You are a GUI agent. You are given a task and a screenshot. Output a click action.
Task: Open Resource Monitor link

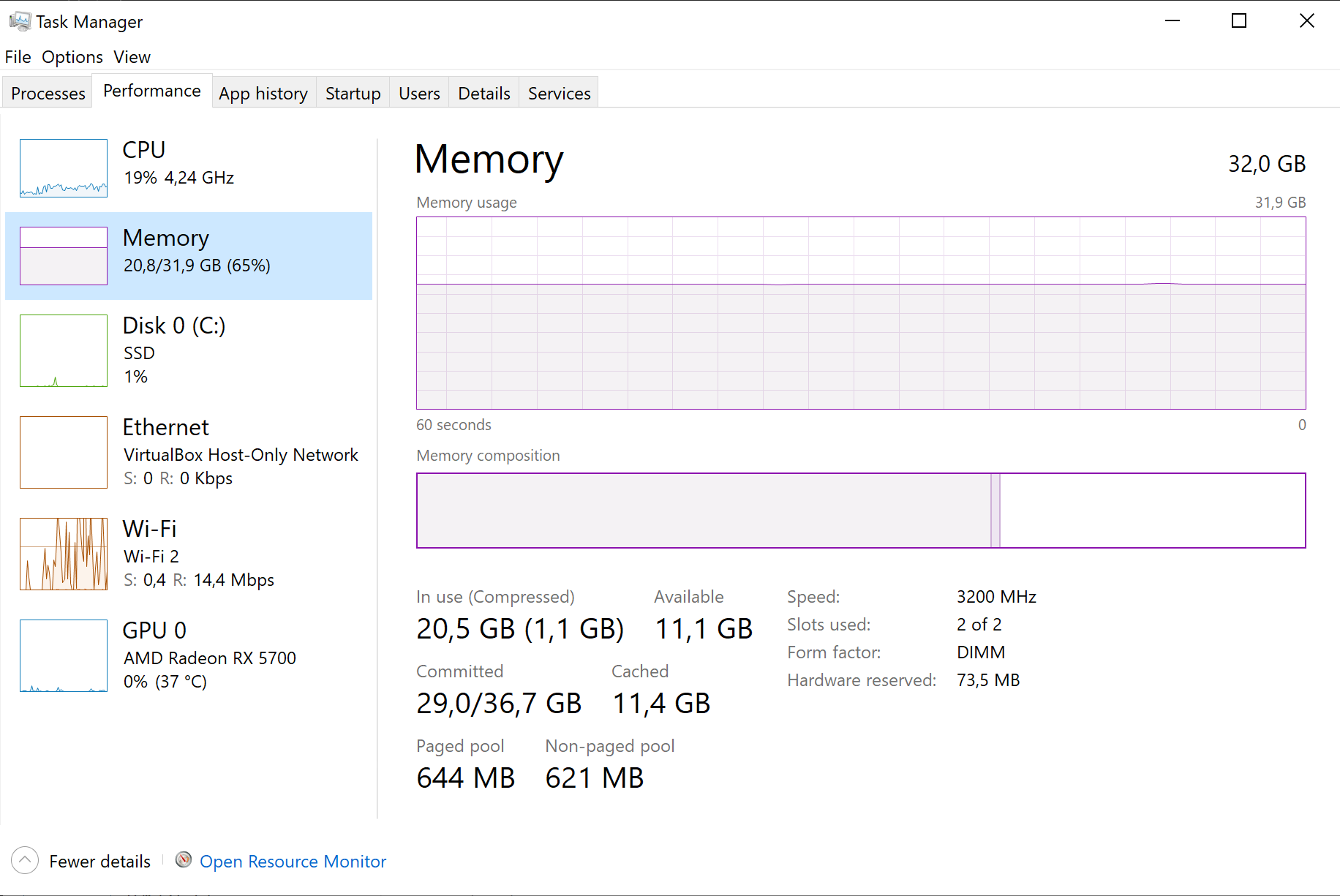point(293,862)
